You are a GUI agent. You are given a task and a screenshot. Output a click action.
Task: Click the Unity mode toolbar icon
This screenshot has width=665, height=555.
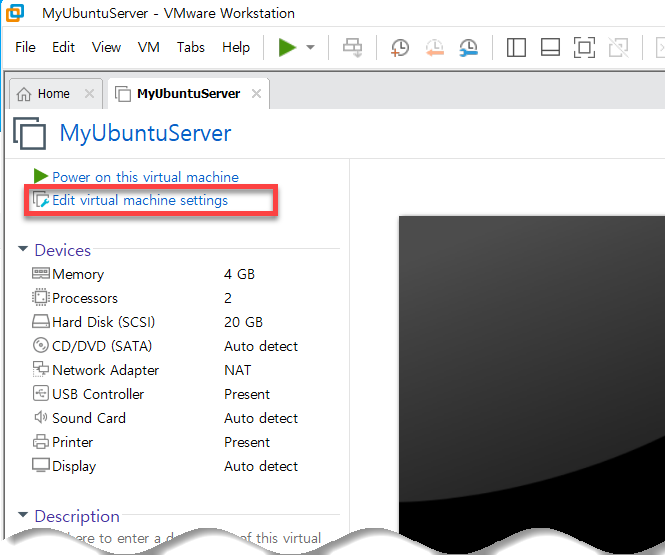point(618,47)
